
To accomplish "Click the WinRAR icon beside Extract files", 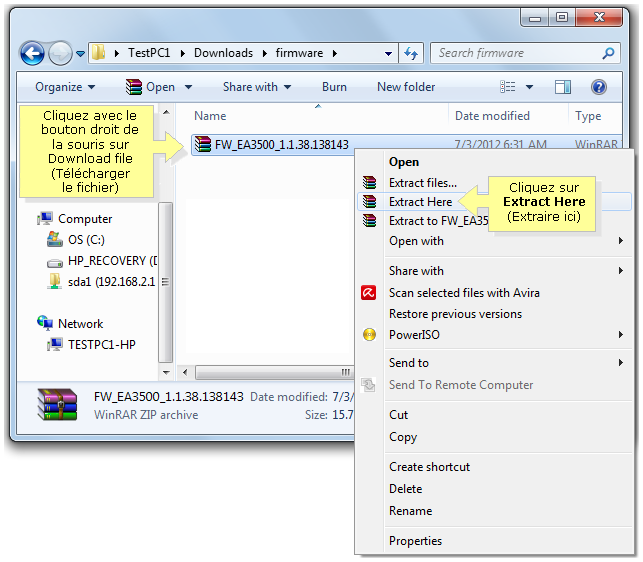I will click(370, 183).
